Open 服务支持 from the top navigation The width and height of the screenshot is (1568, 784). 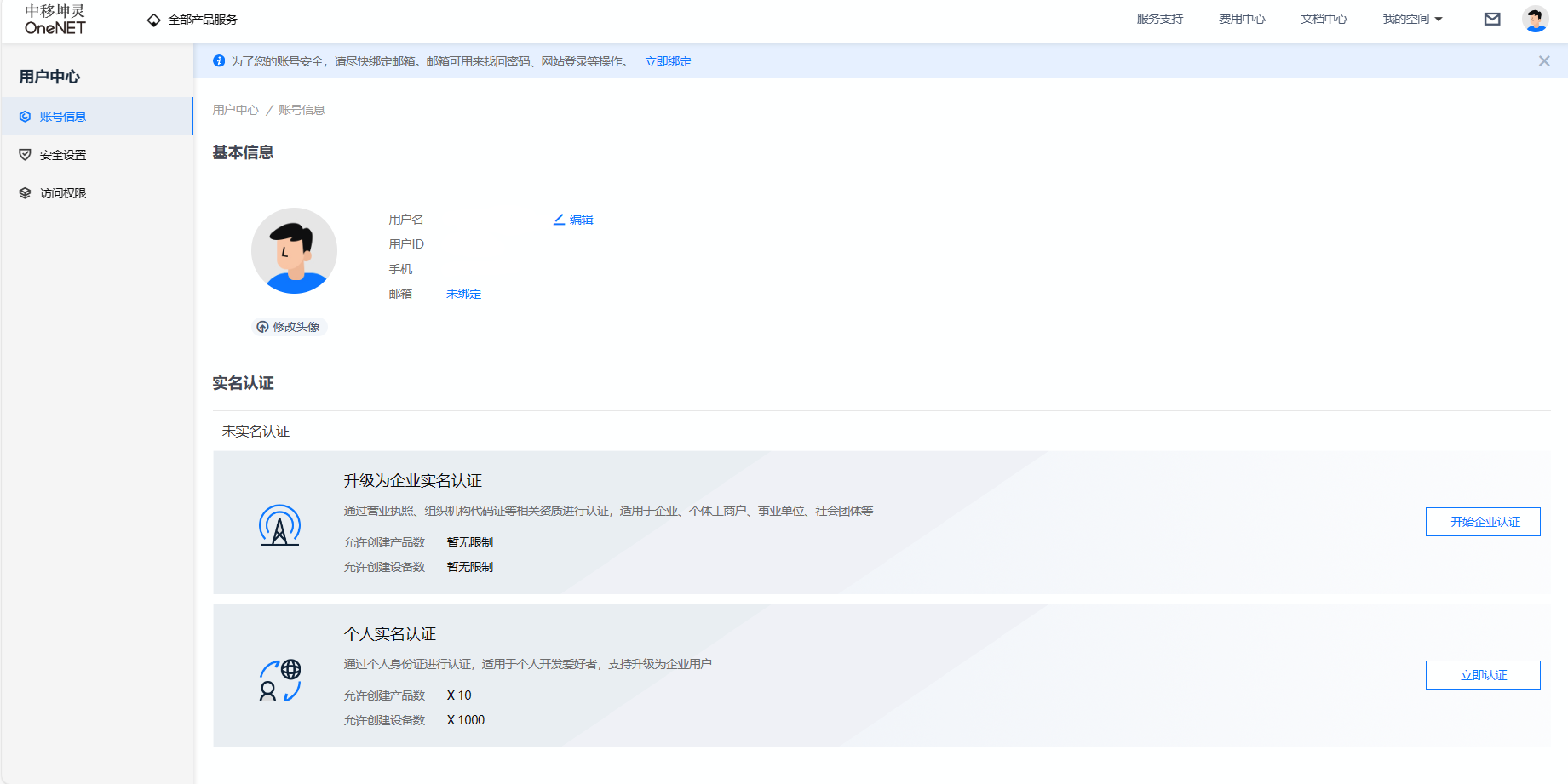coord(1159,18)
